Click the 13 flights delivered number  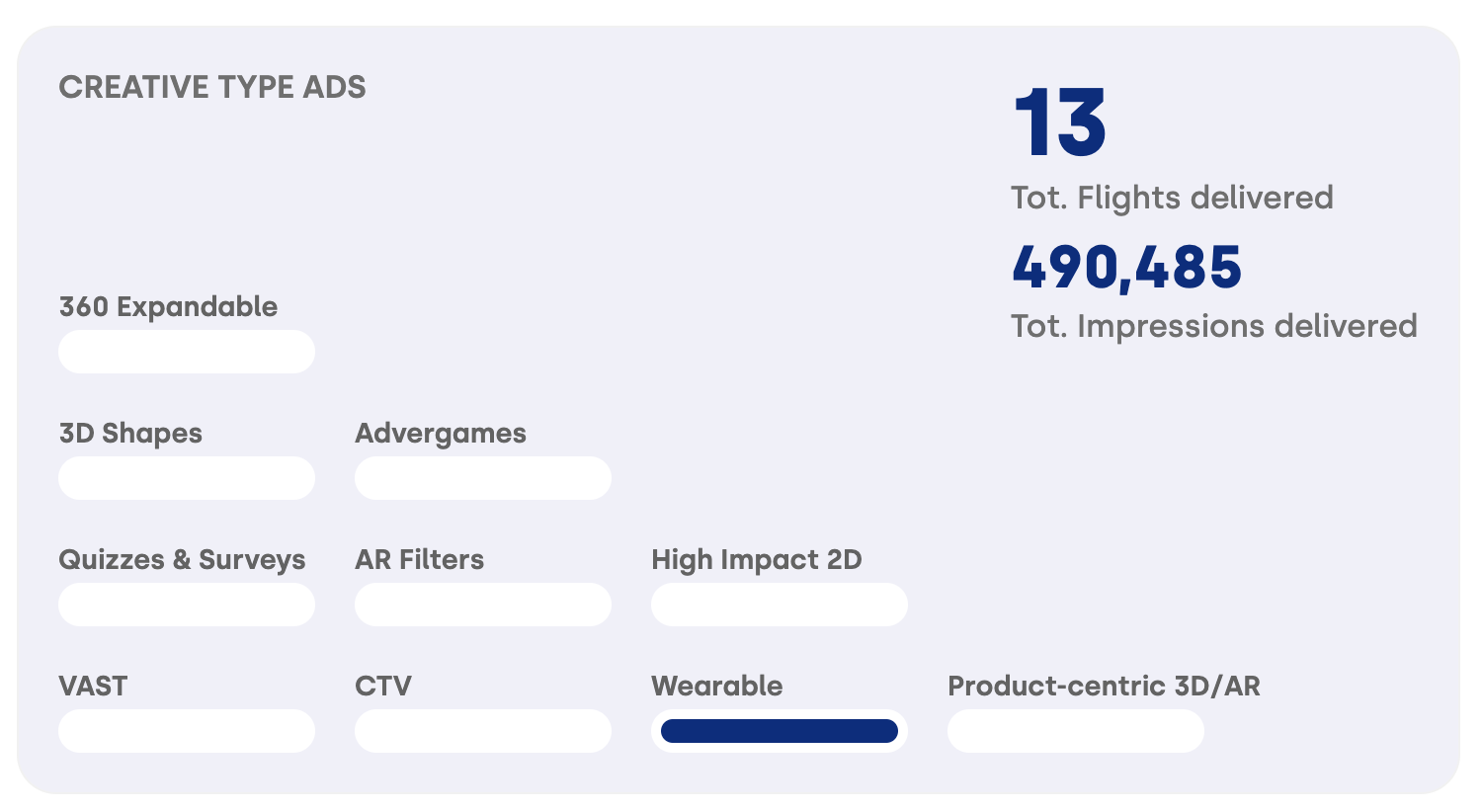pos(1060,123)
